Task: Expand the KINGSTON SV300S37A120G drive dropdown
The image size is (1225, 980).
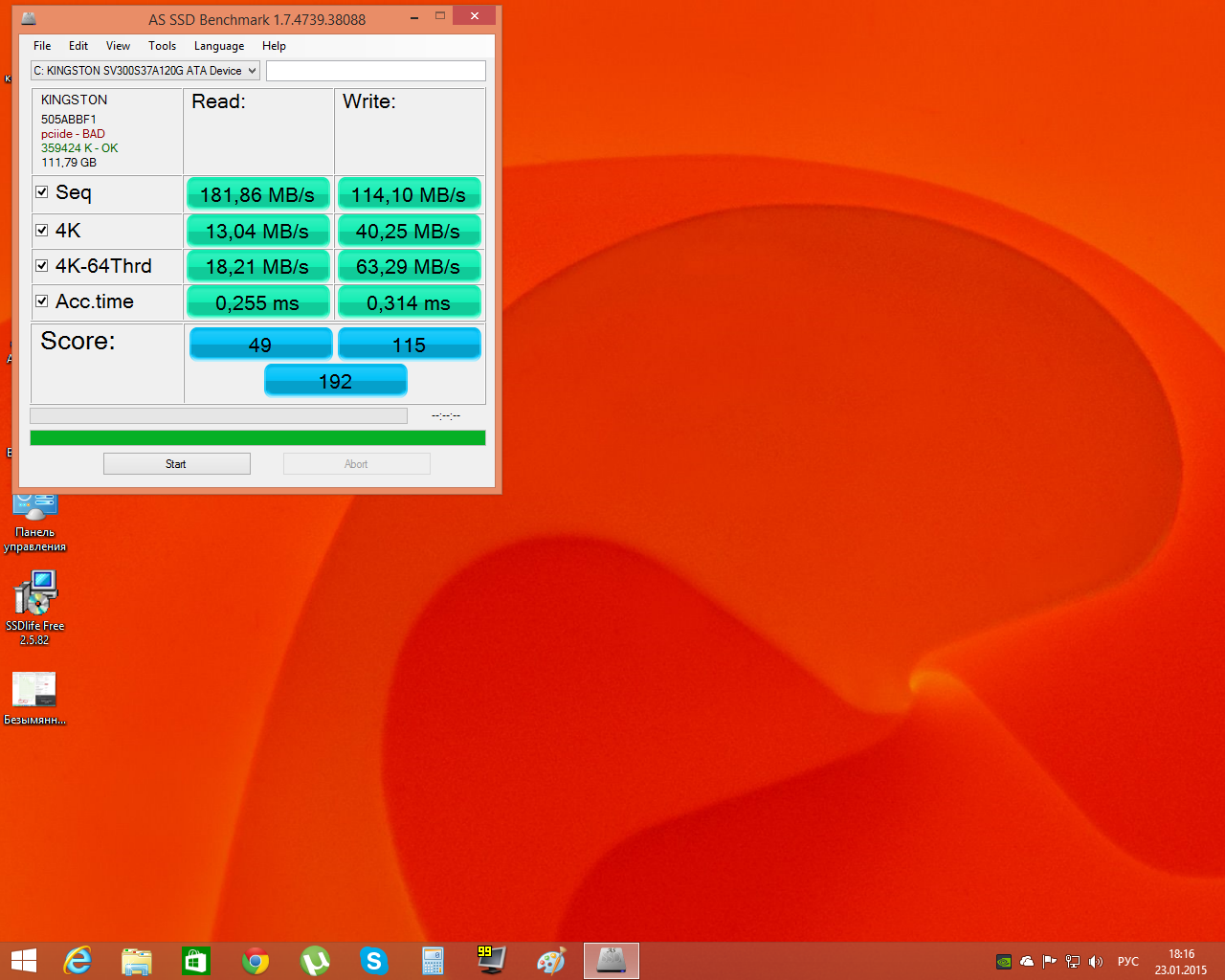Action: [145, 71]
